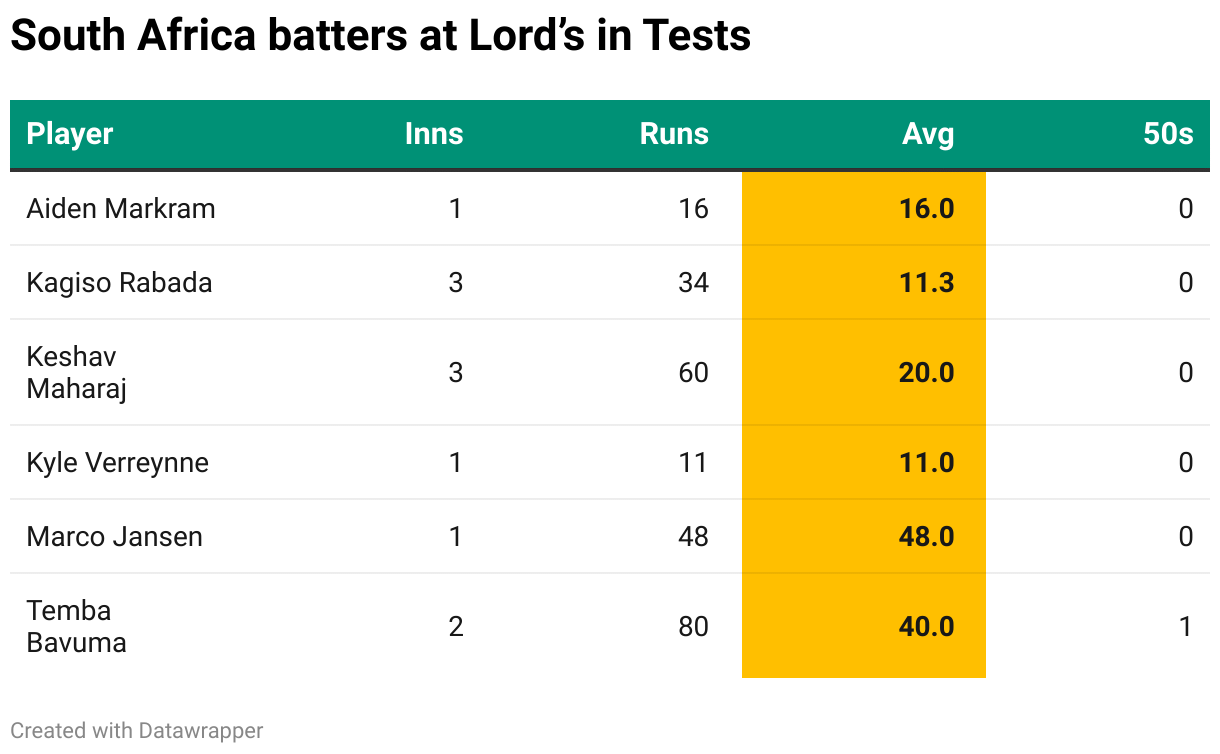The image size is (1220, 754).
Task: Click Aiden Markram's 16.0 average cell
Action: point(926,208)
